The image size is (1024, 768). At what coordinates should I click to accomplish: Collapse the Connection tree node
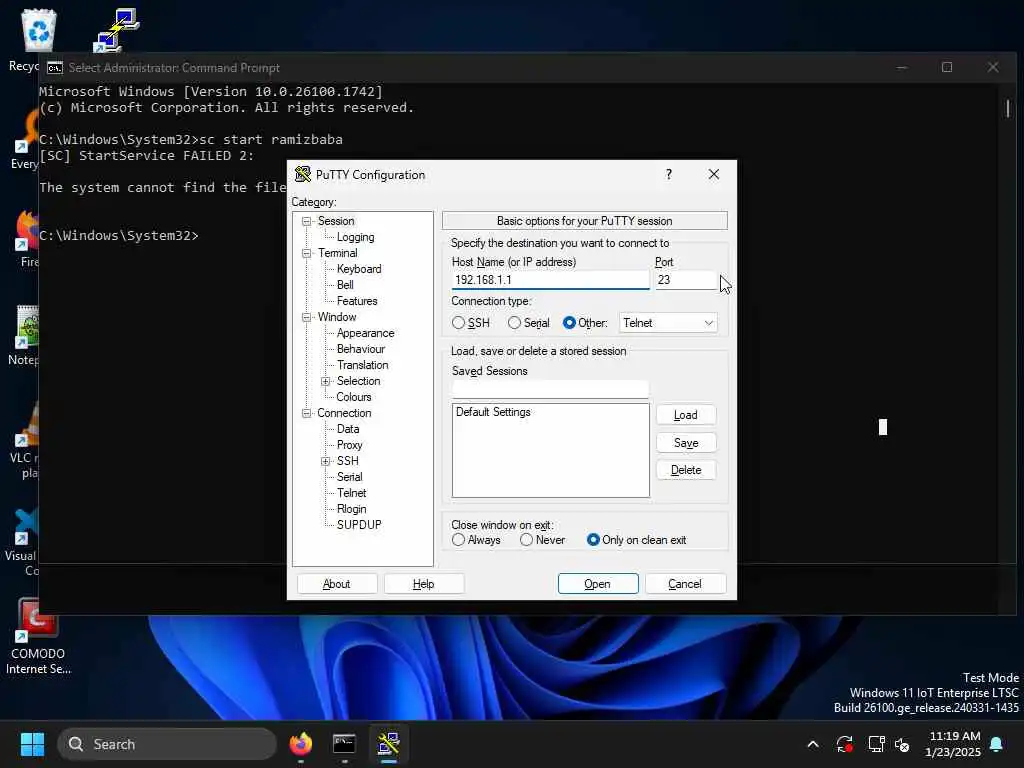(x=306, y=413)
